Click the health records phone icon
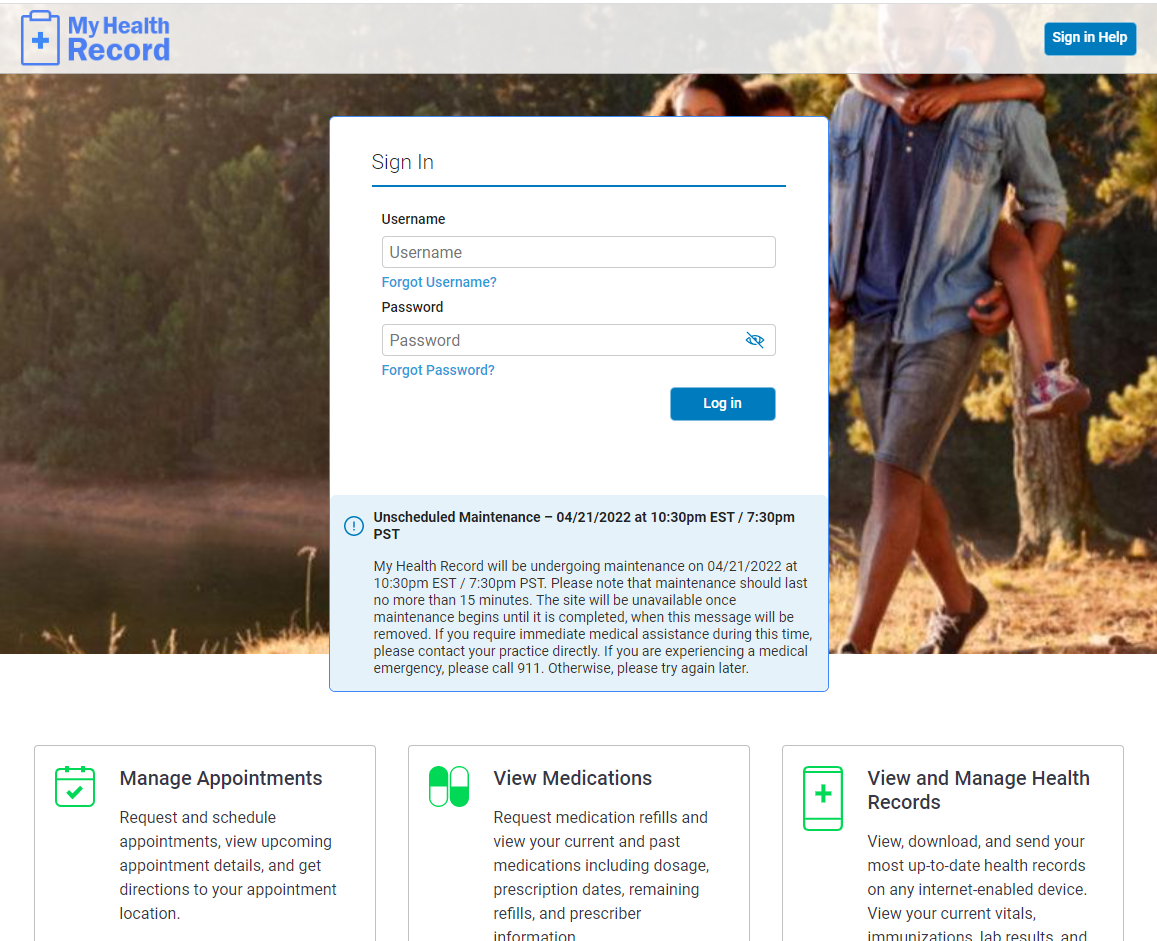The width and height of the screenshot is (1157, 941). [x=823, y=798]
